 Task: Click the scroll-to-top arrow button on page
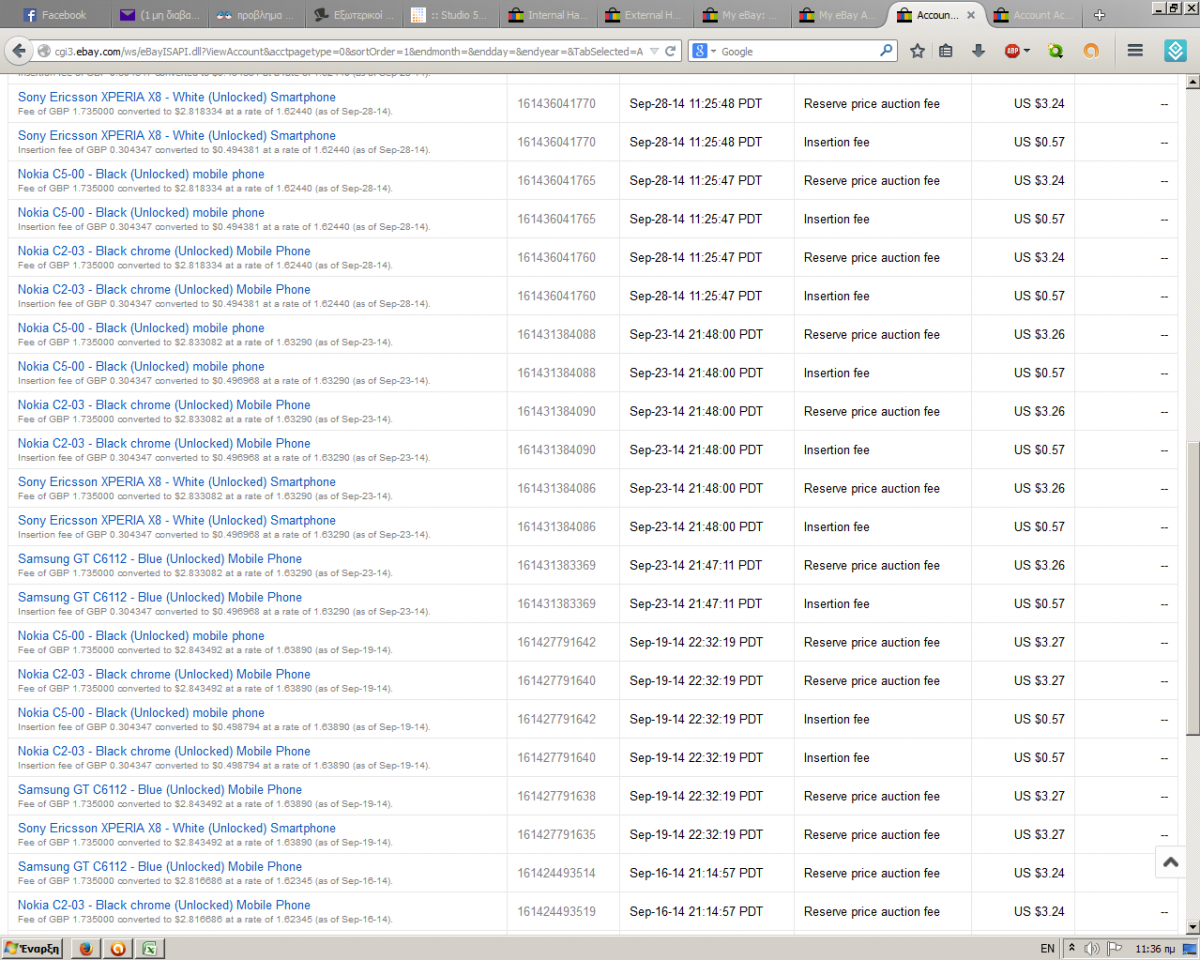(x=1171, y=862)
